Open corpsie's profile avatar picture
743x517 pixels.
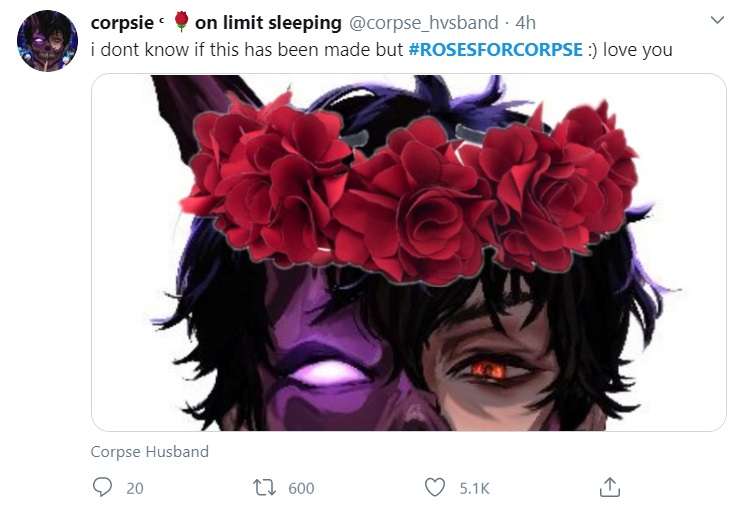click(47, 41)
